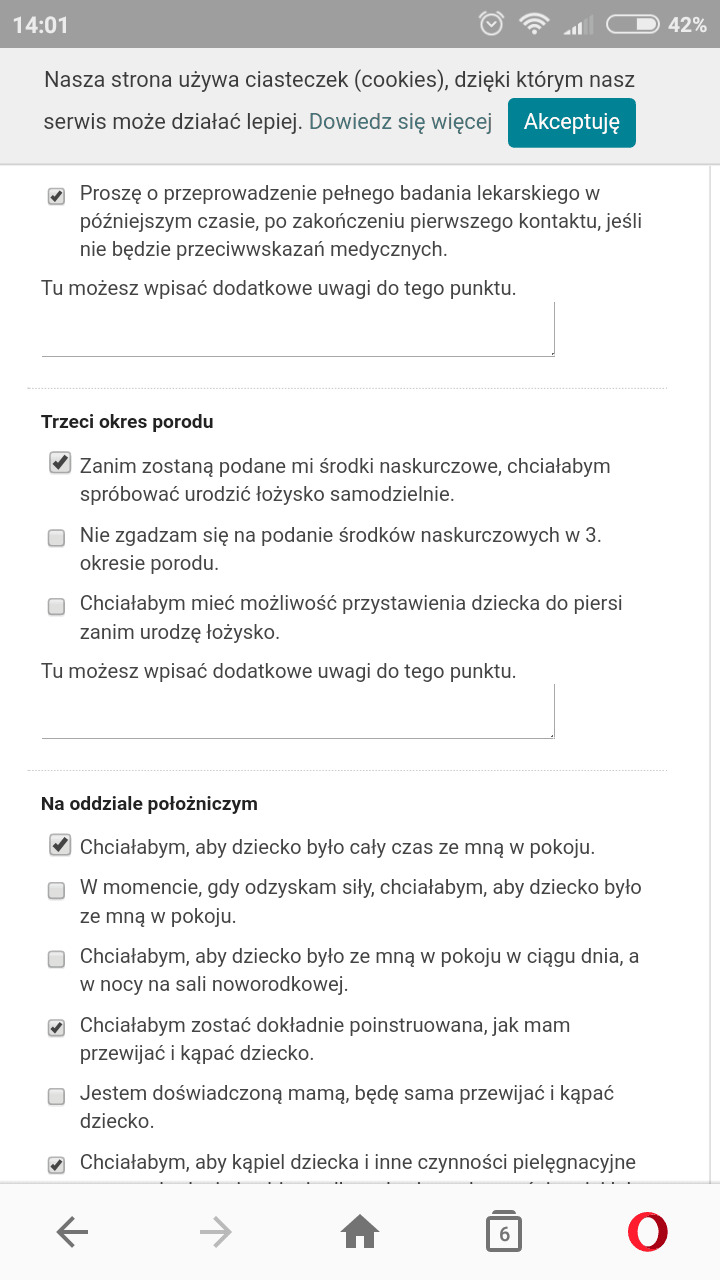
Task: Tap the browser forward arrow
Action: point(215,1233)
